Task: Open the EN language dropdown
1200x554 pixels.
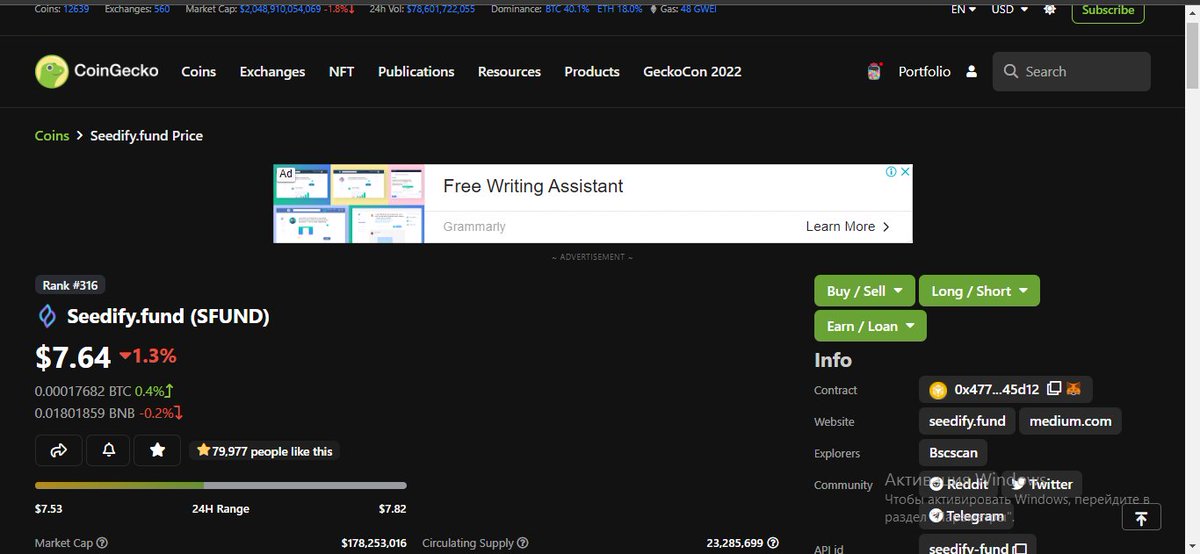Action: [964, 9]
